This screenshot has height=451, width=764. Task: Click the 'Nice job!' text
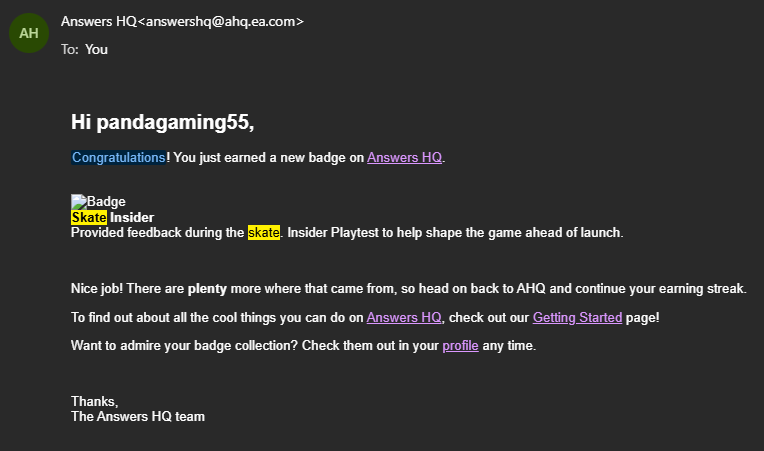coord(97,289)
